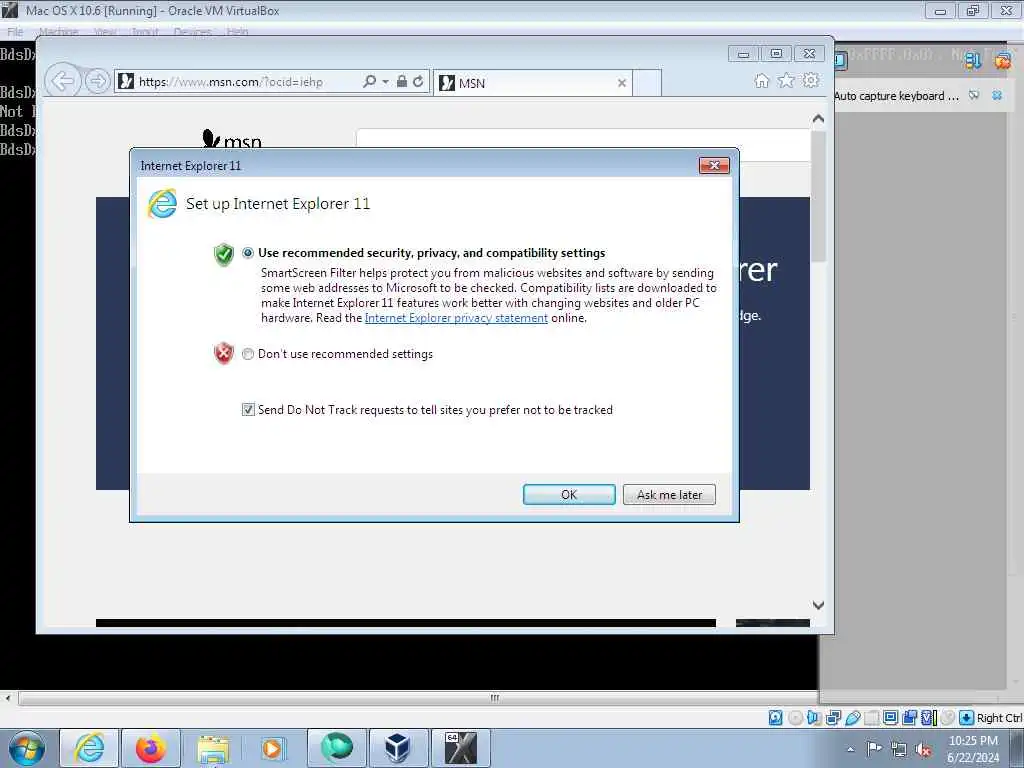This screenshot has height=768, width=1024.
Task: Toggle Send Do Not Track requests checkbox
Action: [248, 409]
